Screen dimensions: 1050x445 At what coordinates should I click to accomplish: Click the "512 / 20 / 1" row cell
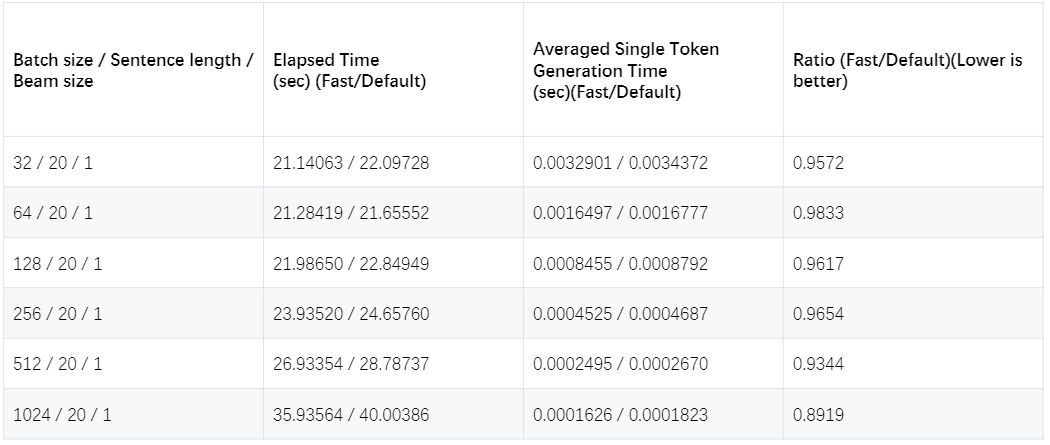(x=57, y=364)
